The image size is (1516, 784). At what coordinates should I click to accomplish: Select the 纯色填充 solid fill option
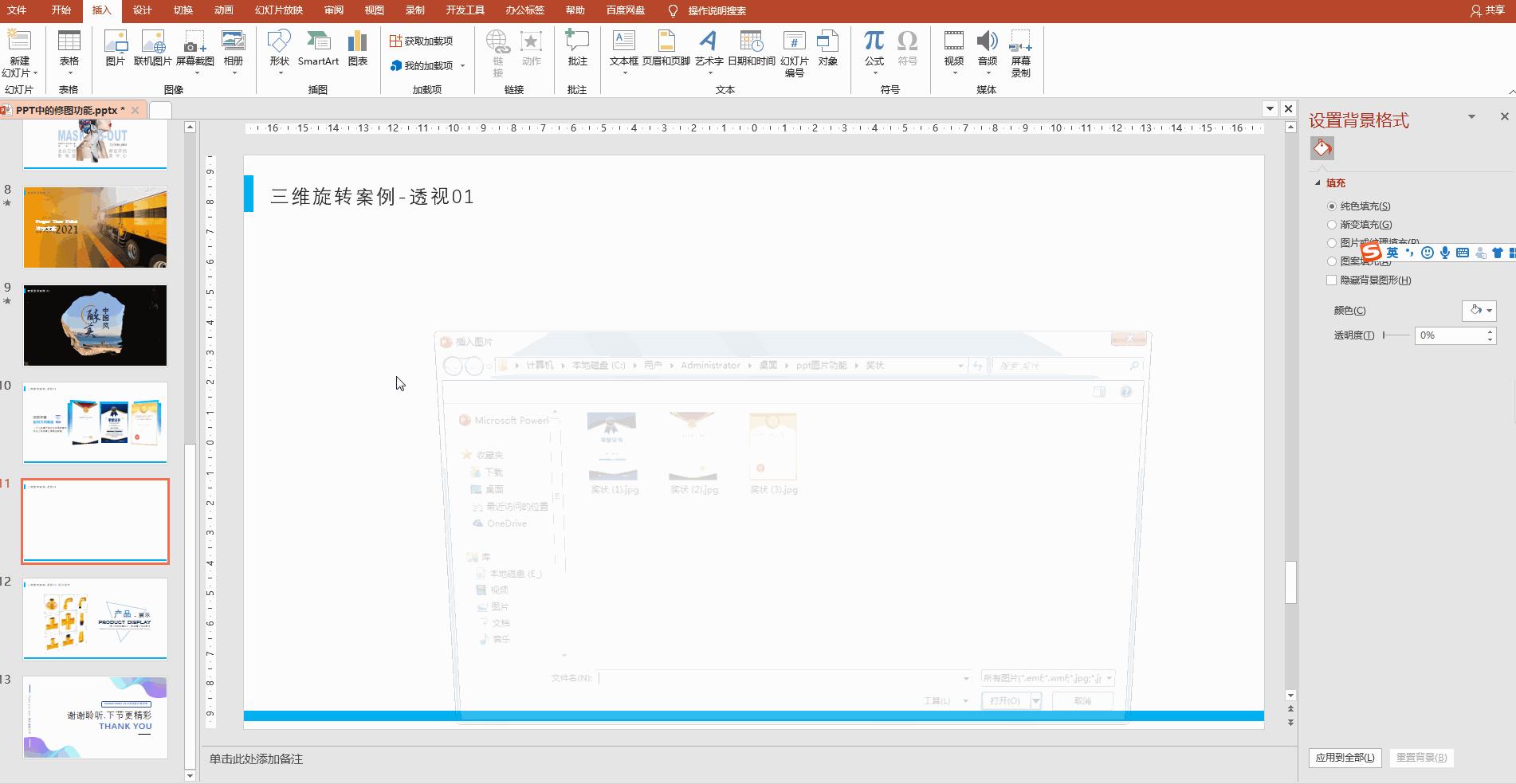(1331, 206)
